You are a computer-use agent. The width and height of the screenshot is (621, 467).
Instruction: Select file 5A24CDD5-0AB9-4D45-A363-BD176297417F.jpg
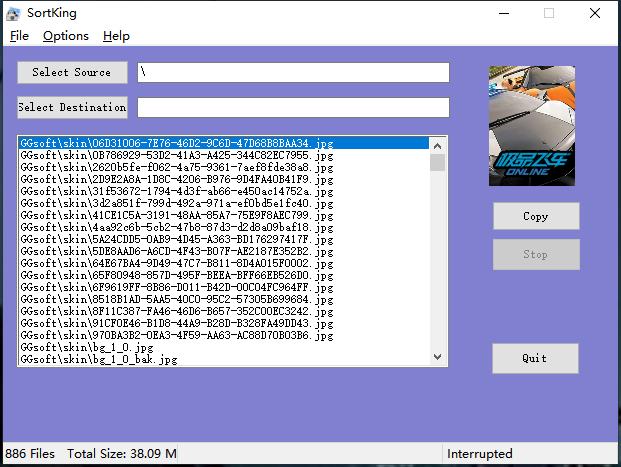pyautogui.click(x=224, y=239)
